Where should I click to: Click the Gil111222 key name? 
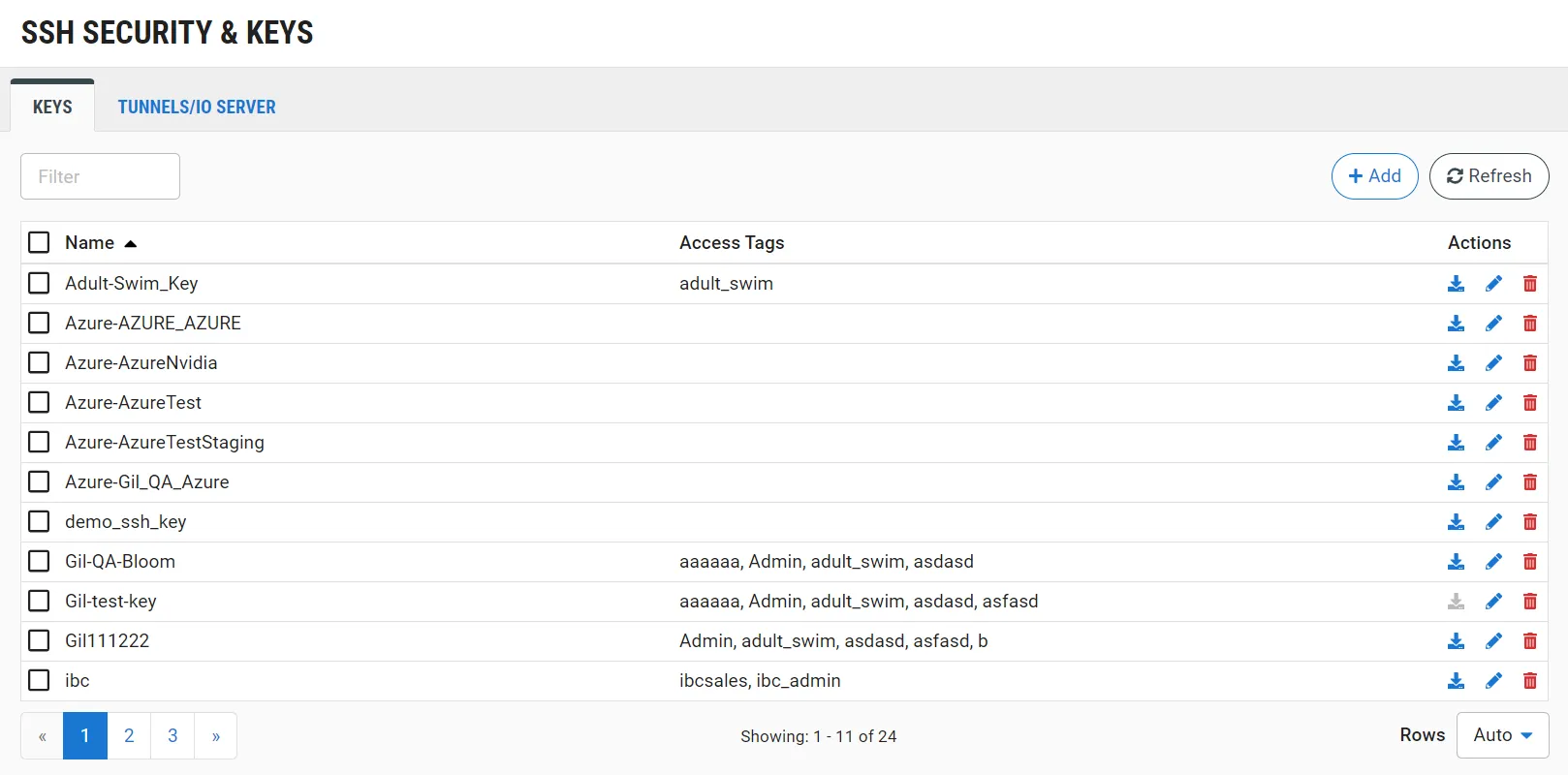[x=108, y=641]
